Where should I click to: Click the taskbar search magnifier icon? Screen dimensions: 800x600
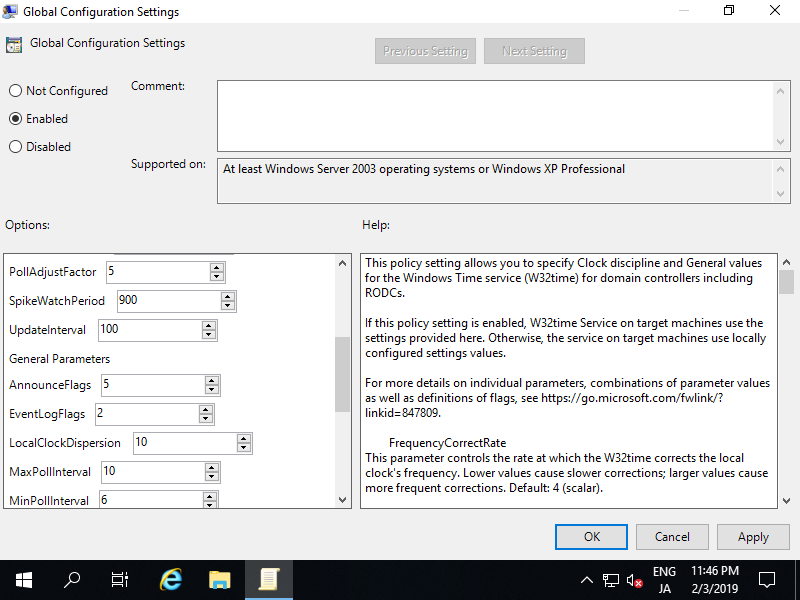click(72, 579)
